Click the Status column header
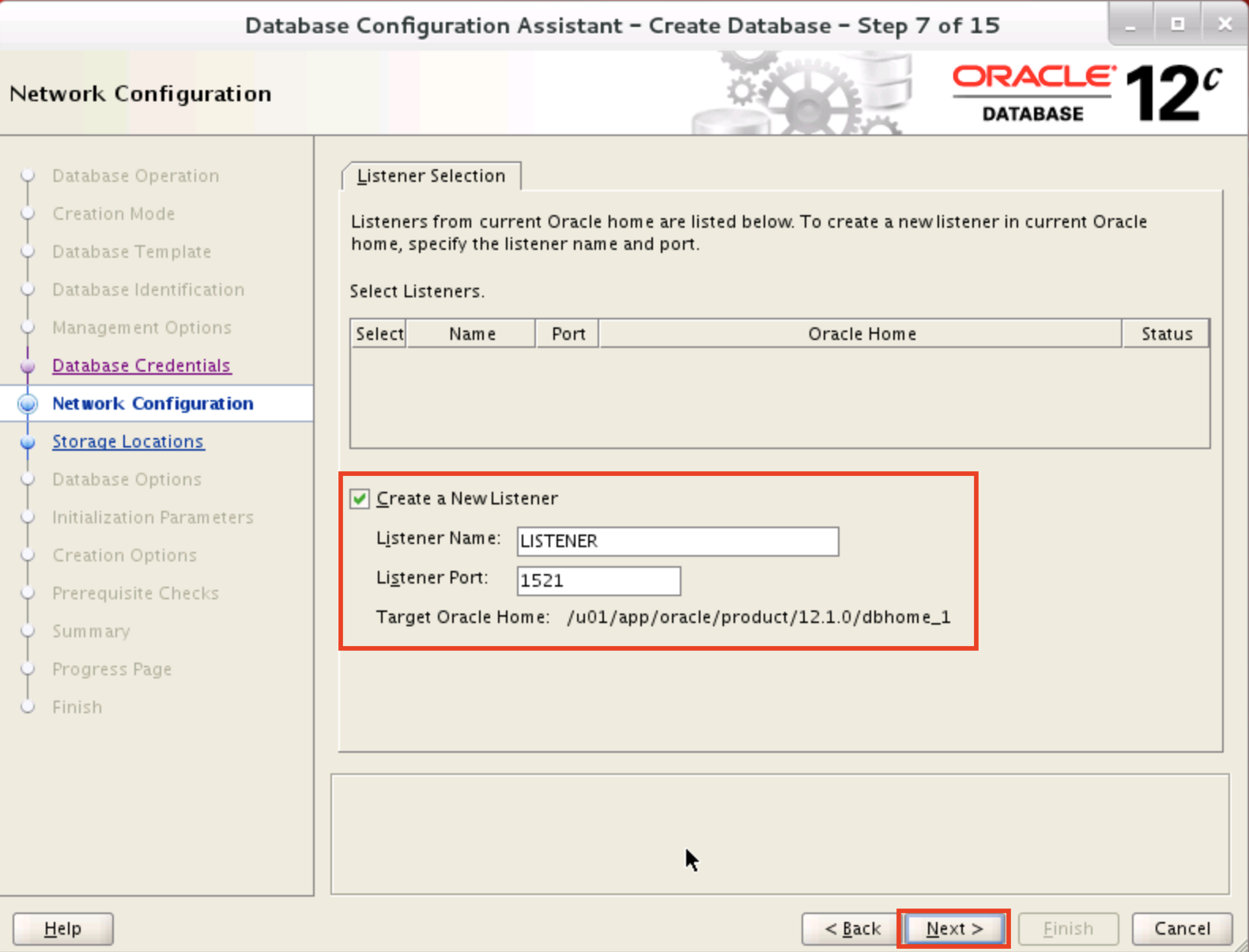 click(1166, 334)
